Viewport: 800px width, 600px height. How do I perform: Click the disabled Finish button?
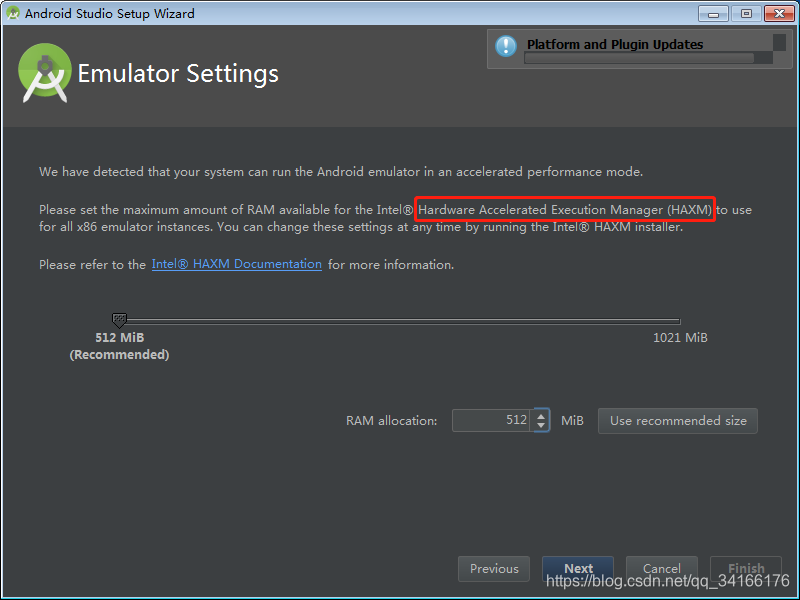(x=746, y=568)
